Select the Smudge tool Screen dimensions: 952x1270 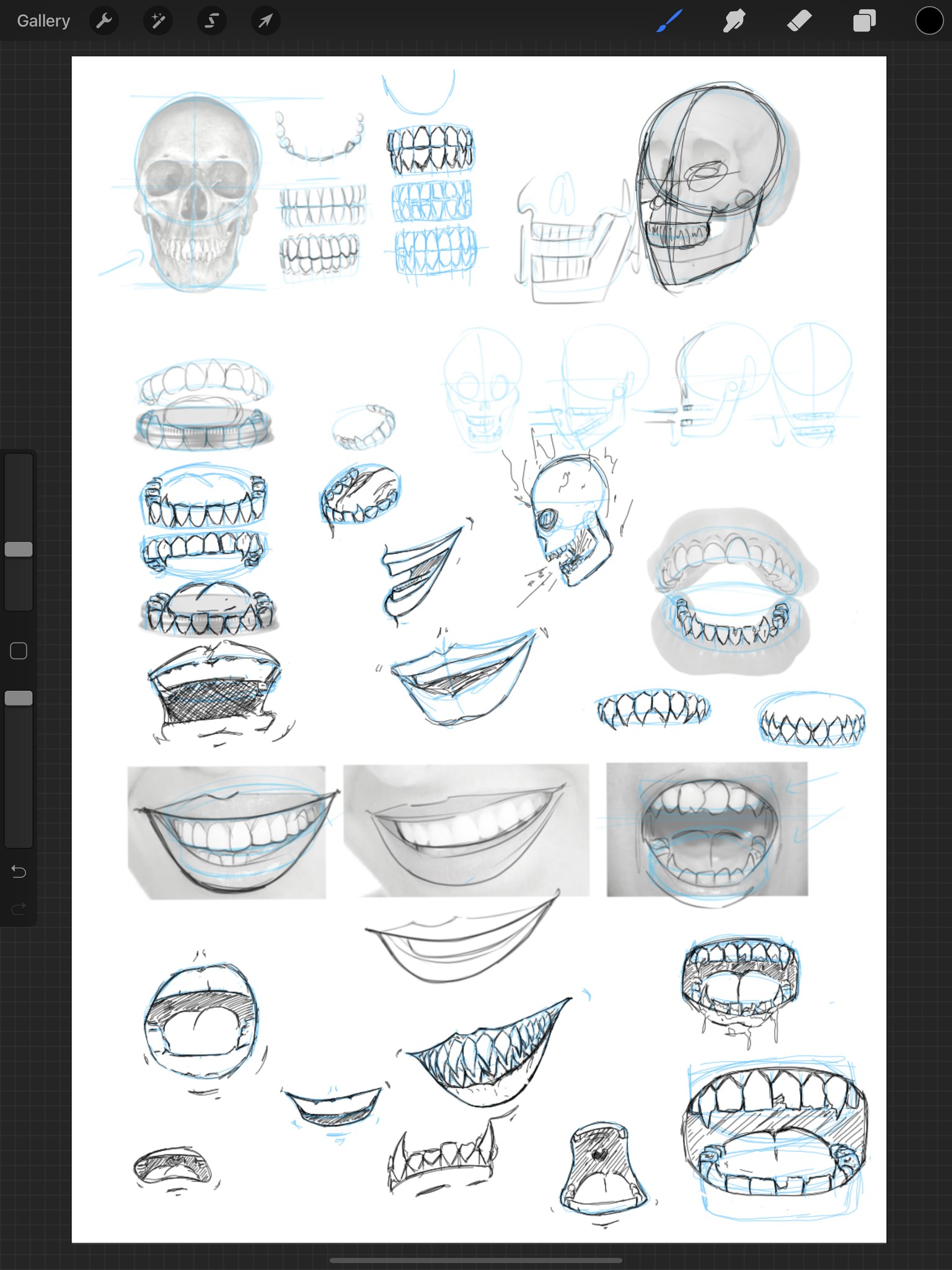[x=734, y=21]
